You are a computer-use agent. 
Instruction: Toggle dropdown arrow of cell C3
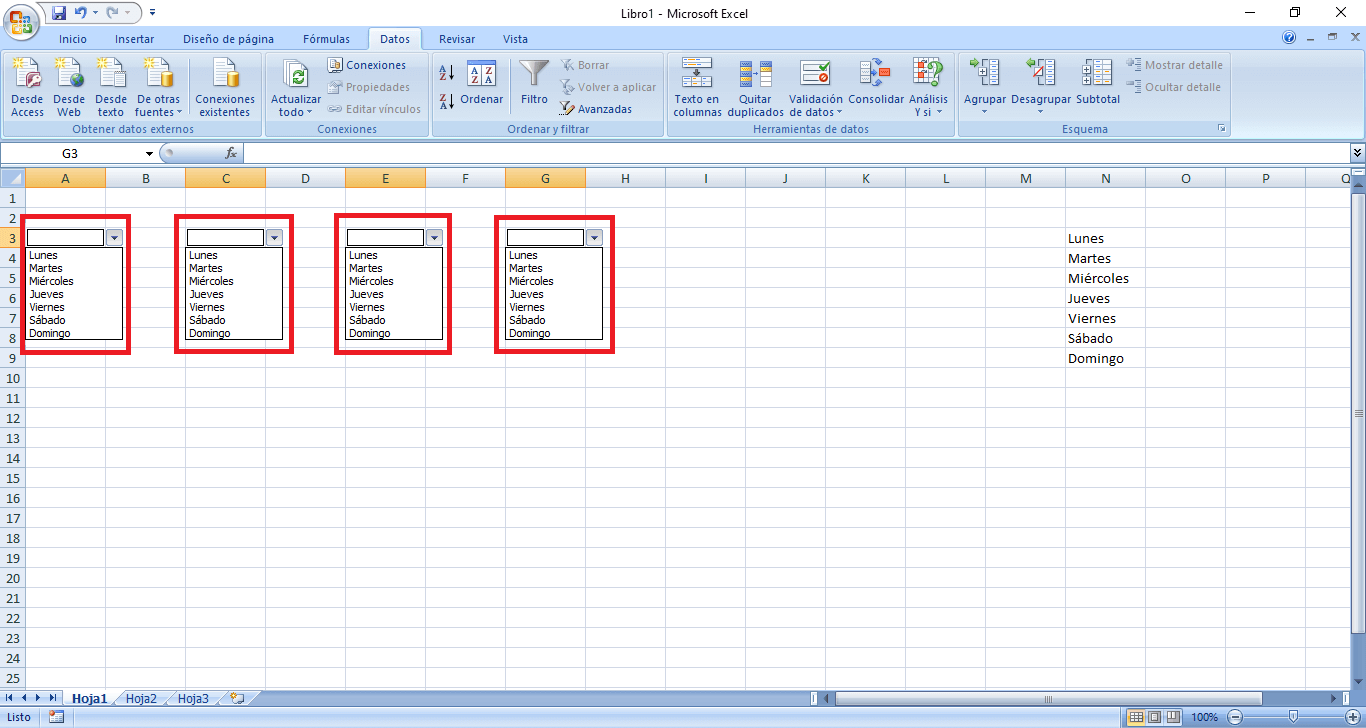coord(274,238)
